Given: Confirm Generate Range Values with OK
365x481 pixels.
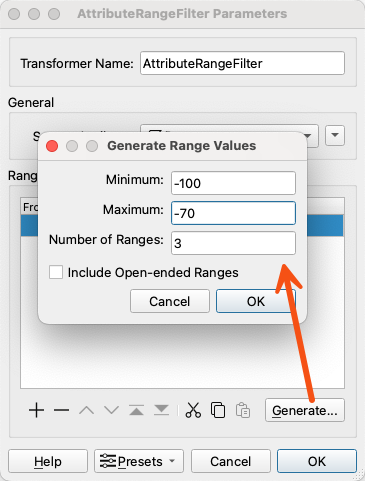Looking at the screenshot, I should (256, 301).
